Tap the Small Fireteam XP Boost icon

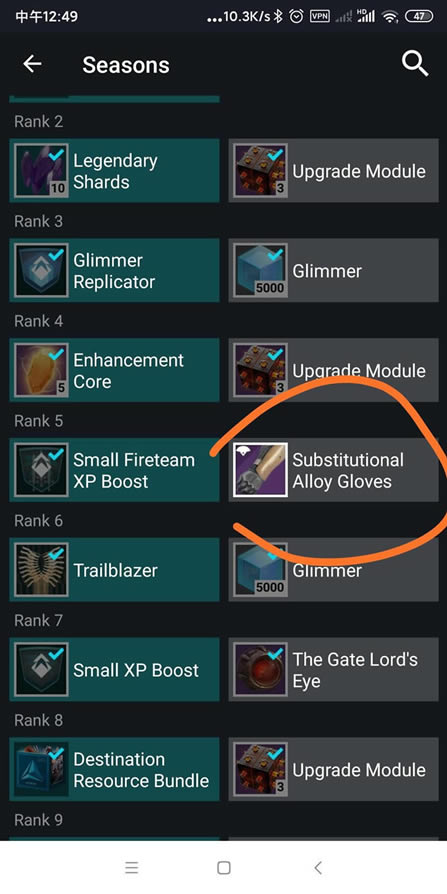pos(41,470)
